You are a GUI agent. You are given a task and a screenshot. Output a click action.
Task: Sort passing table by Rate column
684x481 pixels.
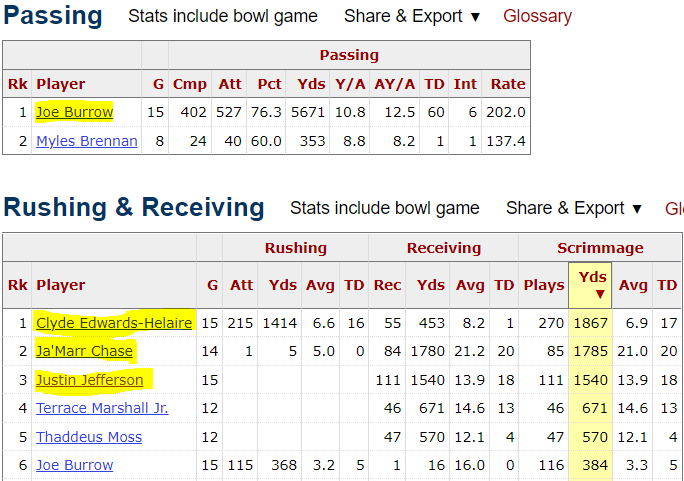pyautogui.click(x=508, y=84)
